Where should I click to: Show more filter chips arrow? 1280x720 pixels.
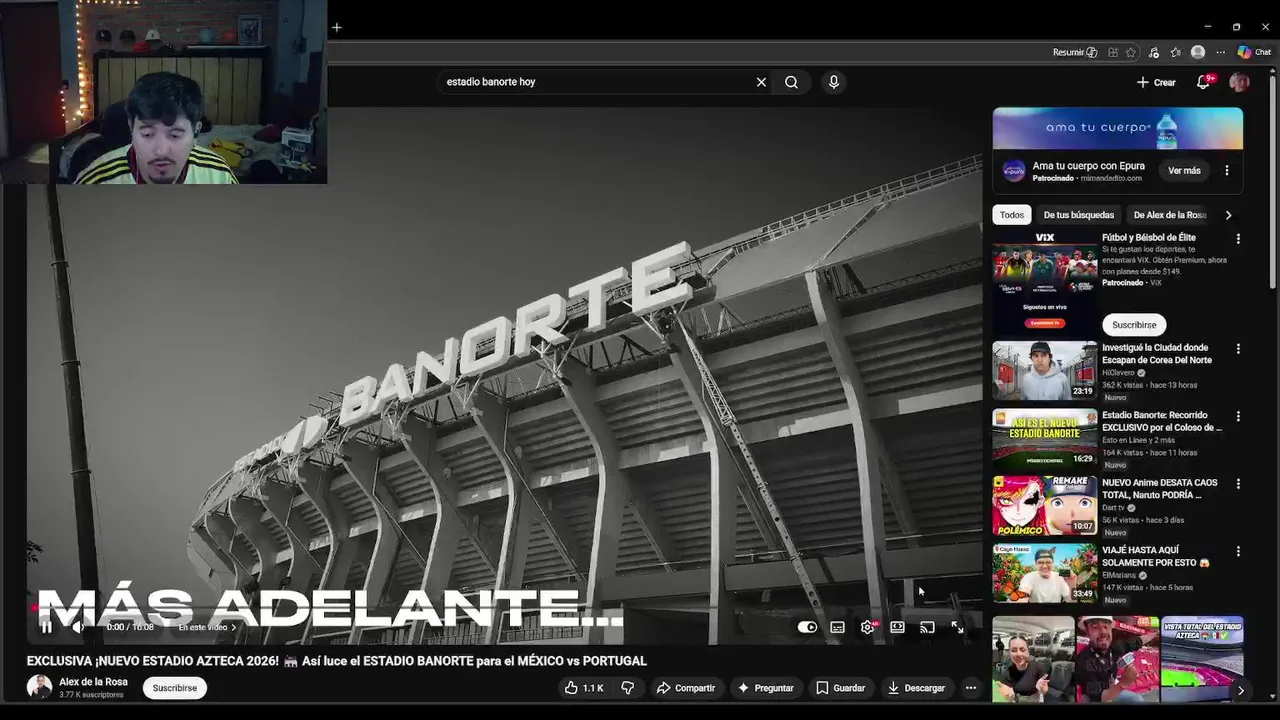[x=1228, y=215]
